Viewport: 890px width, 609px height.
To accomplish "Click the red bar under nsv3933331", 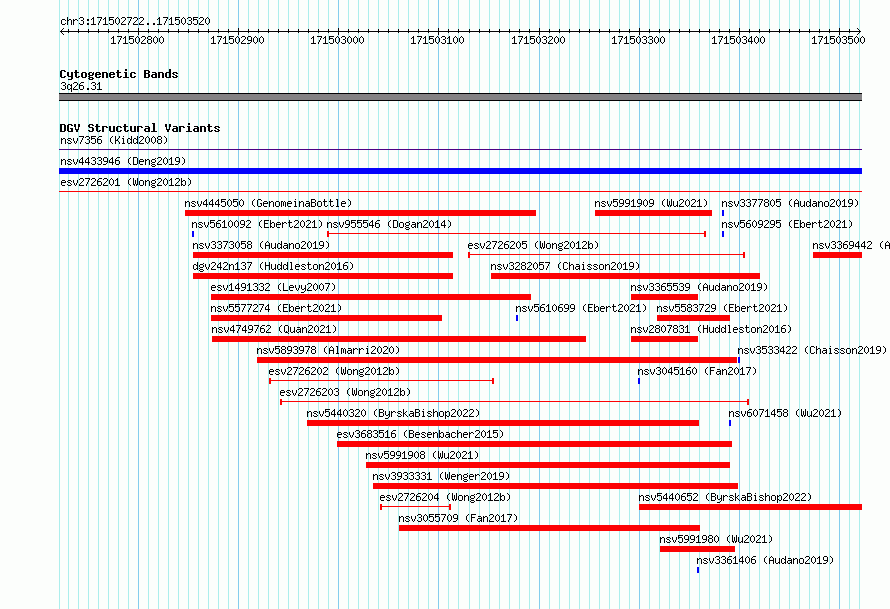I will click(555, 486).
